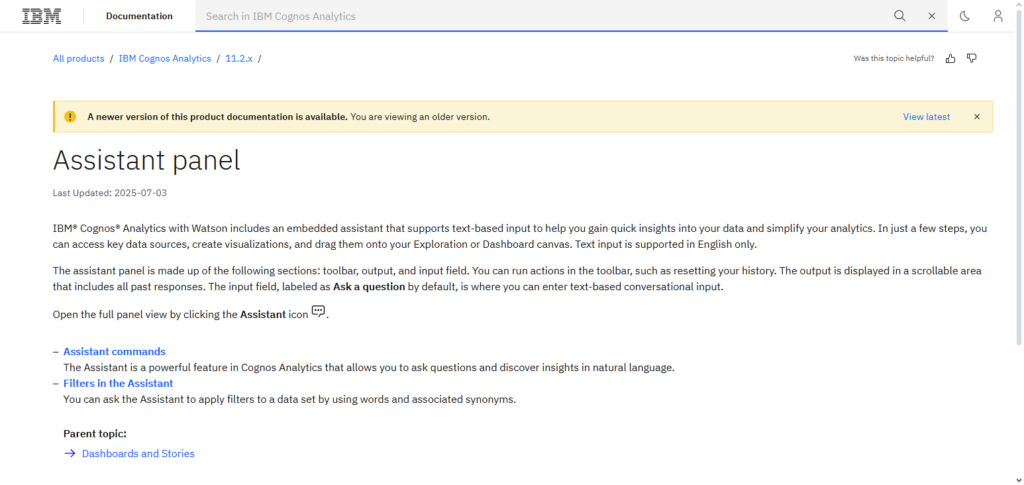1024x485 pixels.
Task: Open the user profile icon
Action: pos(998,16)
